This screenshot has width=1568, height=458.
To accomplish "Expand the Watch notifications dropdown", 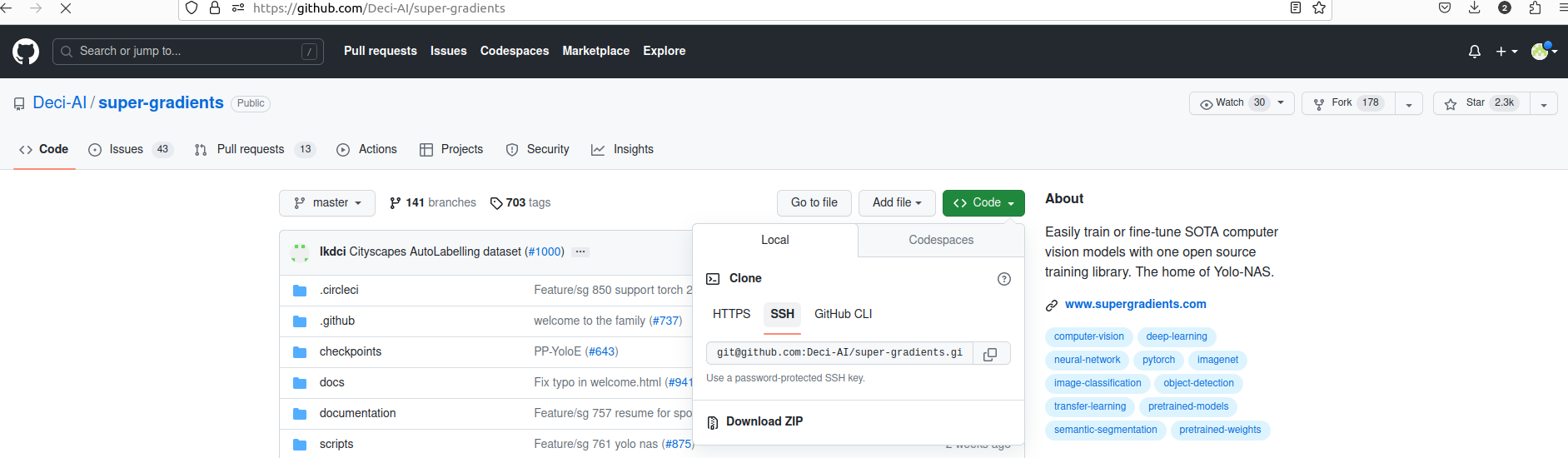I will [1242, 103].
